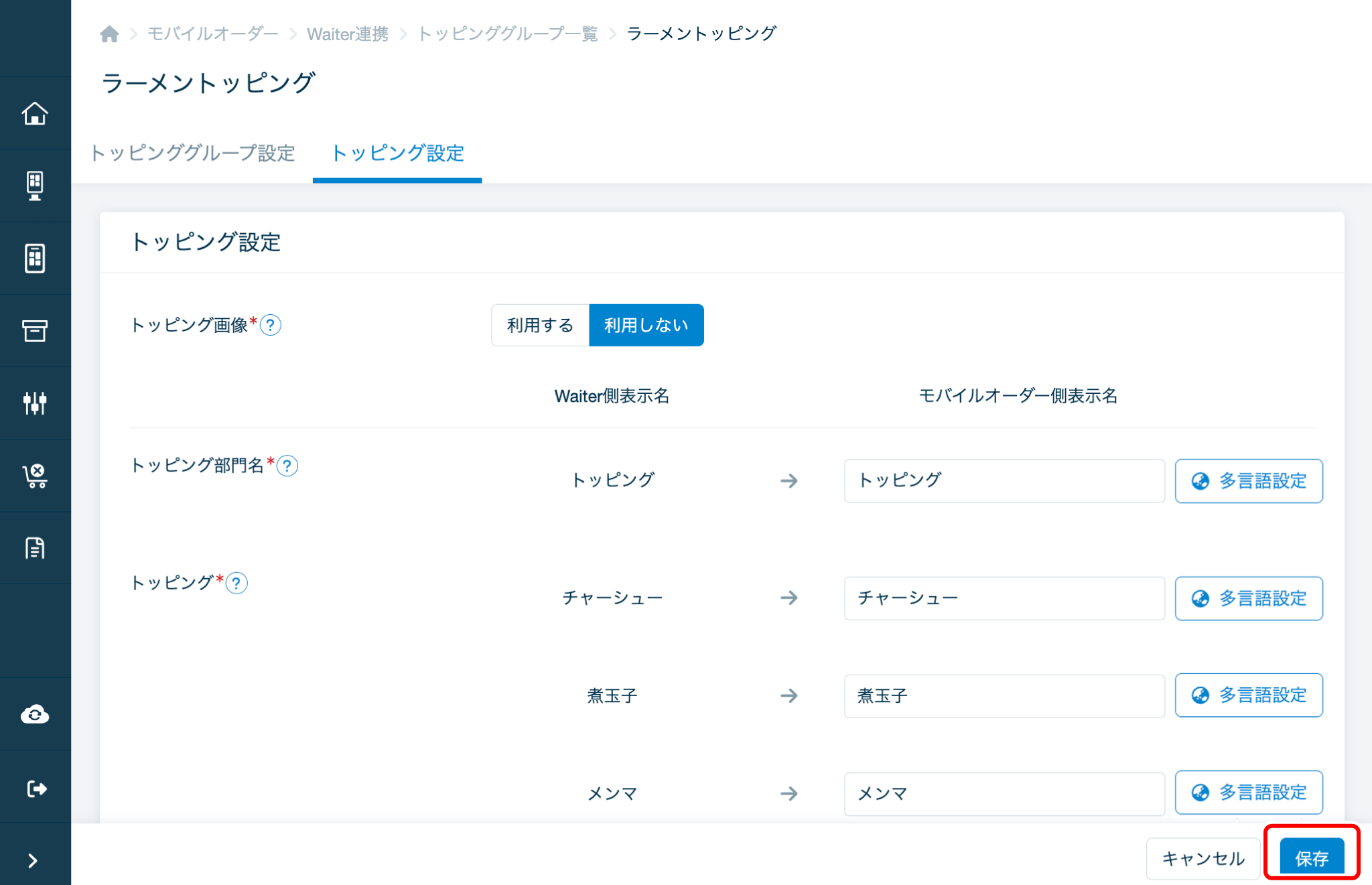This screenshot has height=885, width=1372.
Task: Select the トッピング設定 tab
Action: pyautogui.click(x=397, y=153)
